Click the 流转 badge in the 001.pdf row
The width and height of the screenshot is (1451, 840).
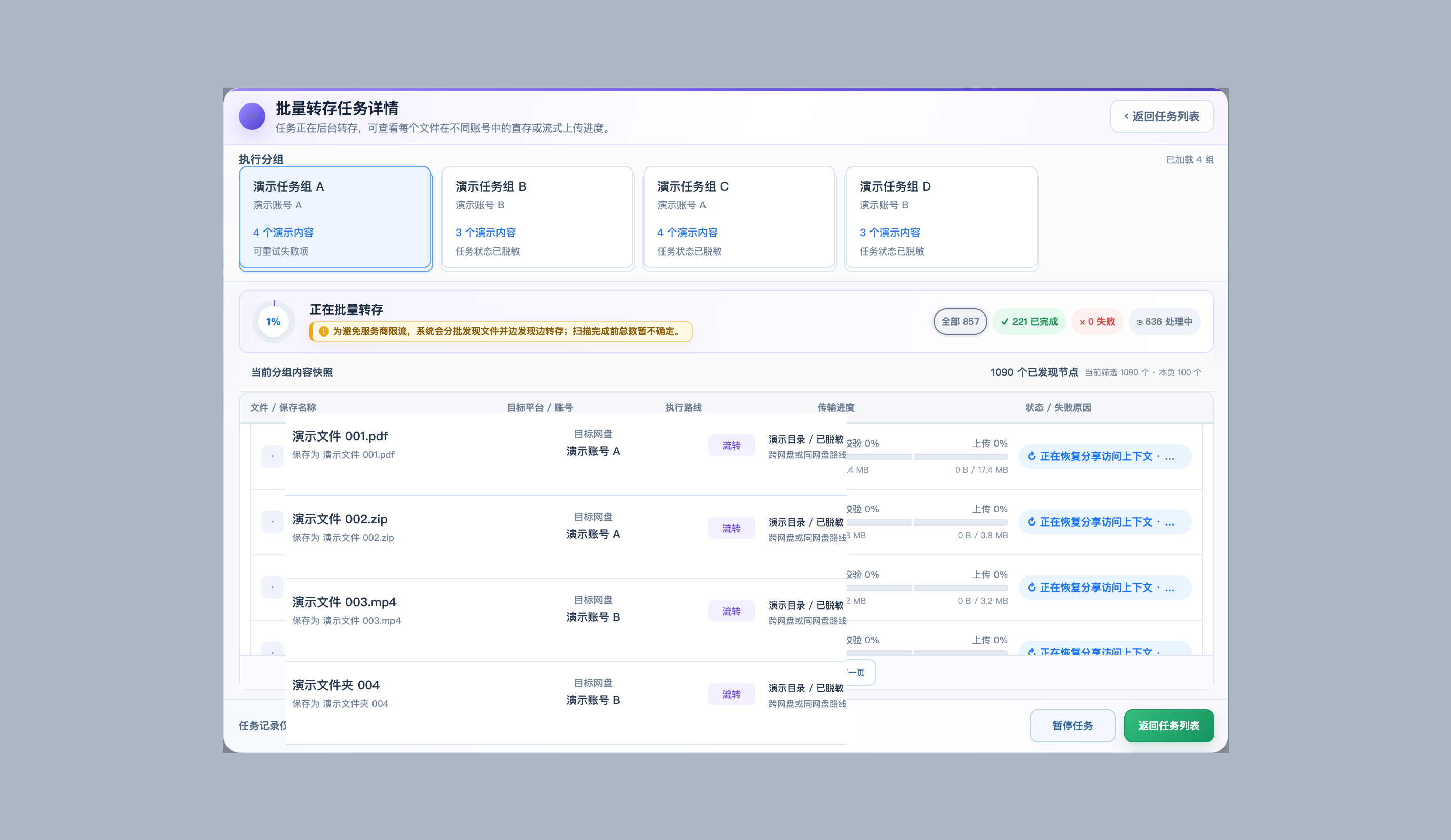point(731,445)
